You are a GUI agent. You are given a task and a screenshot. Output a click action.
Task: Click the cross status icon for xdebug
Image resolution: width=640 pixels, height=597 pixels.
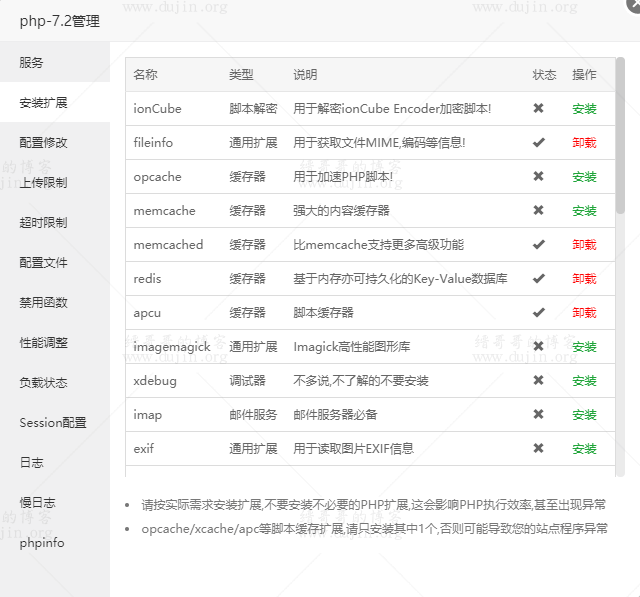pos(538,381)
